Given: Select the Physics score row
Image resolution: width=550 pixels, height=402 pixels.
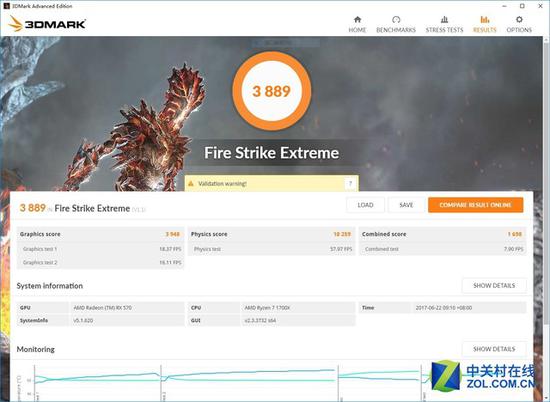Looking at the screenshot, I should (271, 234).
